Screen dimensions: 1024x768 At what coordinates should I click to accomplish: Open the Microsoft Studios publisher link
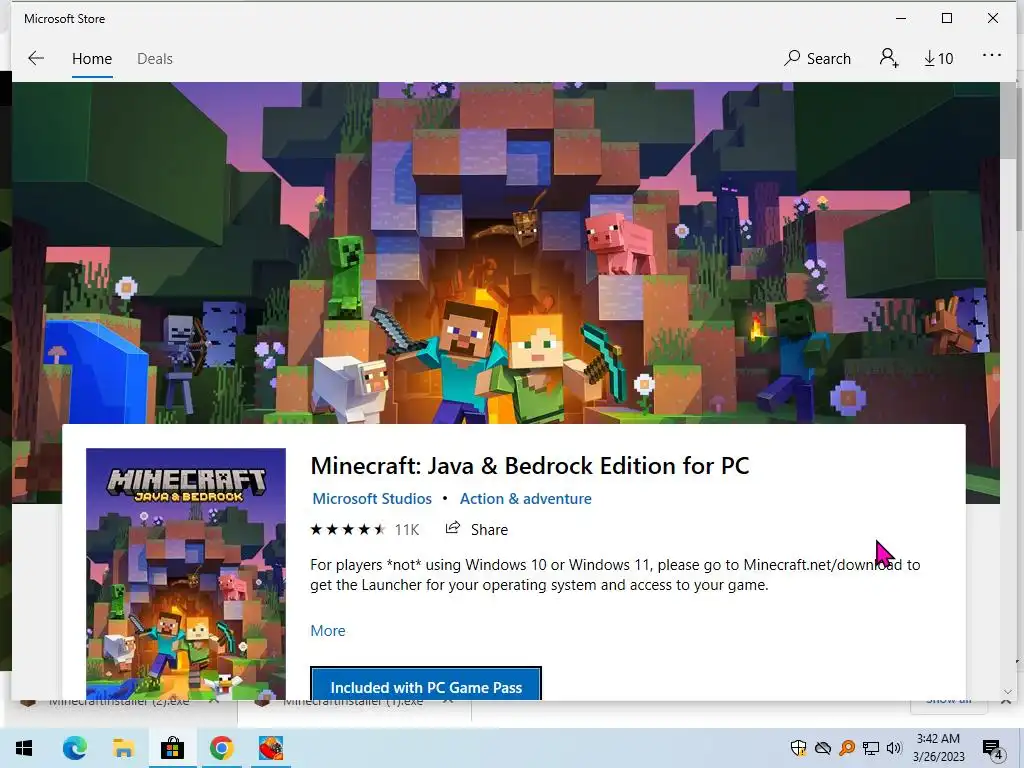tap(372, 498)
